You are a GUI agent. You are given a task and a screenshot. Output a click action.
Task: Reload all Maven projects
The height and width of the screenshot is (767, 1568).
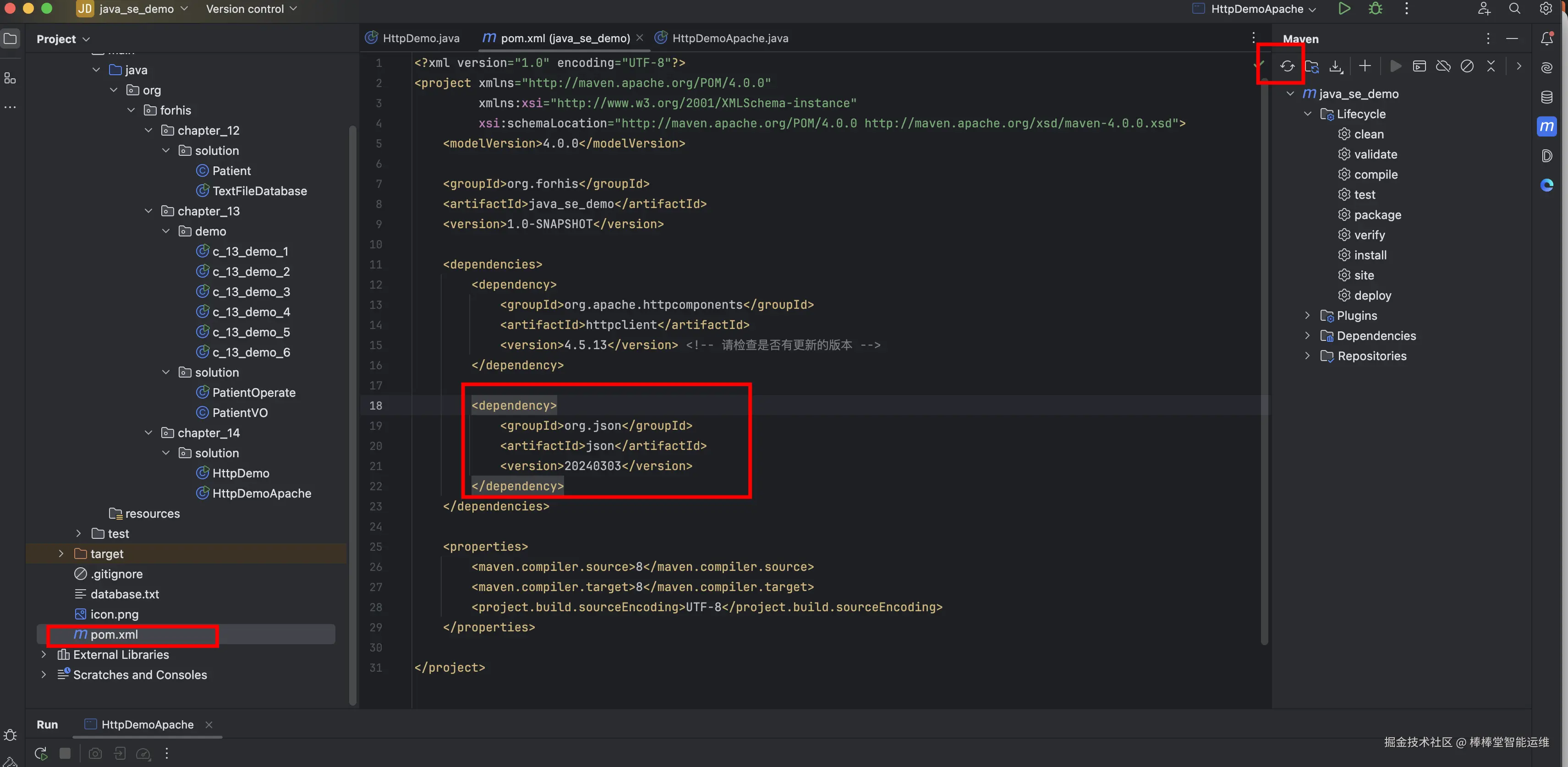click(x=1287, y=66)
